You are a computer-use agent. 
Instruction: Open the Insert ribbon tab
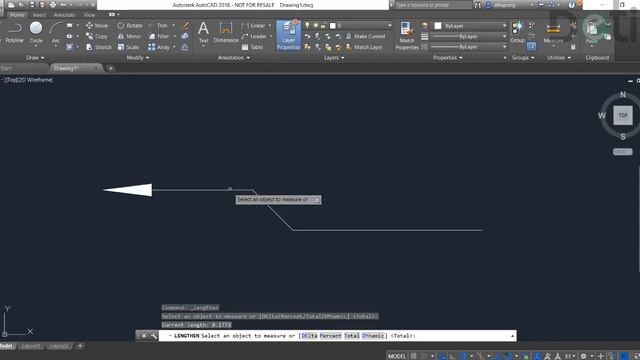pos(39,15)
